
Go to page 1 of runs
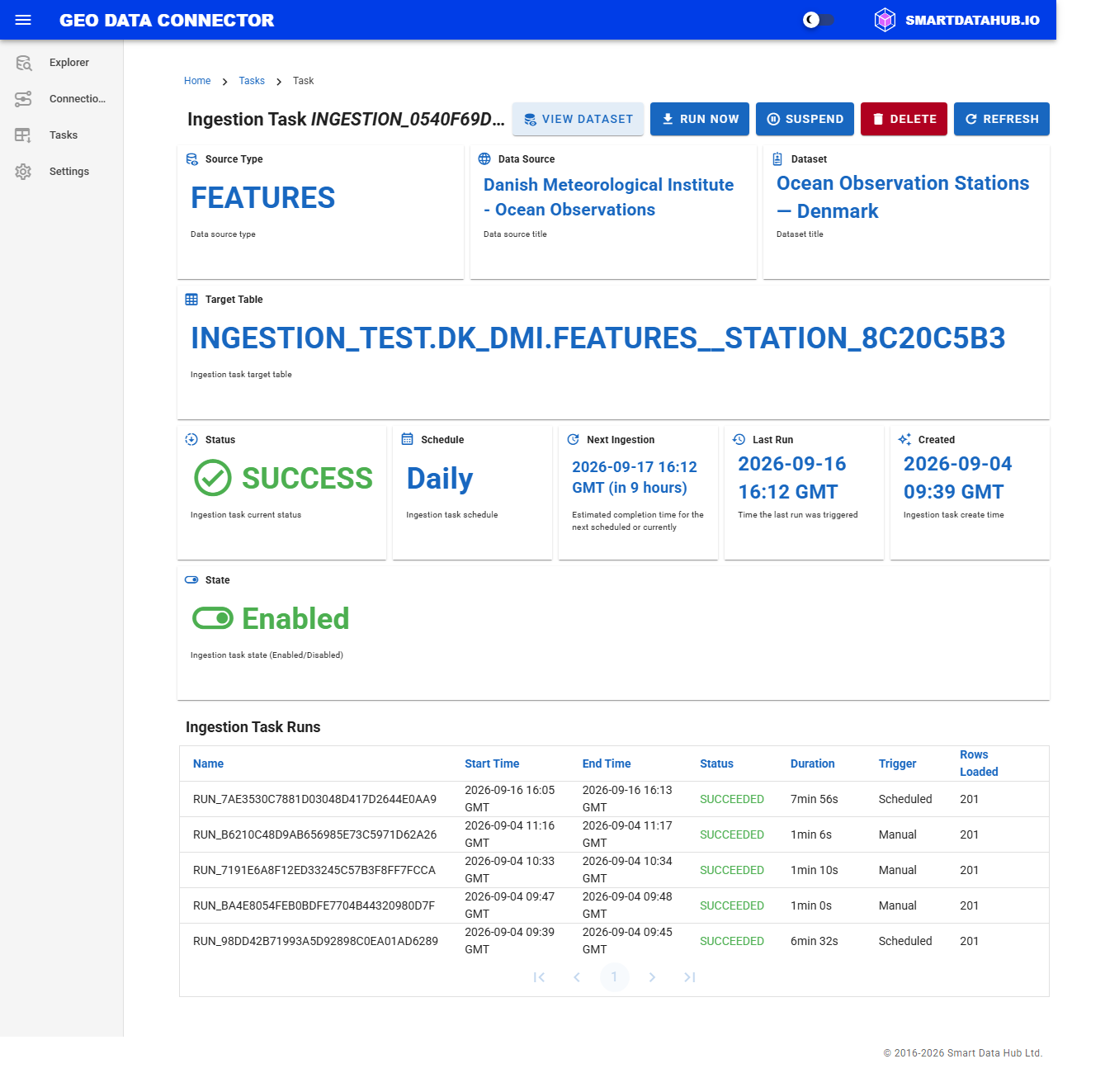(x=614, y=977)
